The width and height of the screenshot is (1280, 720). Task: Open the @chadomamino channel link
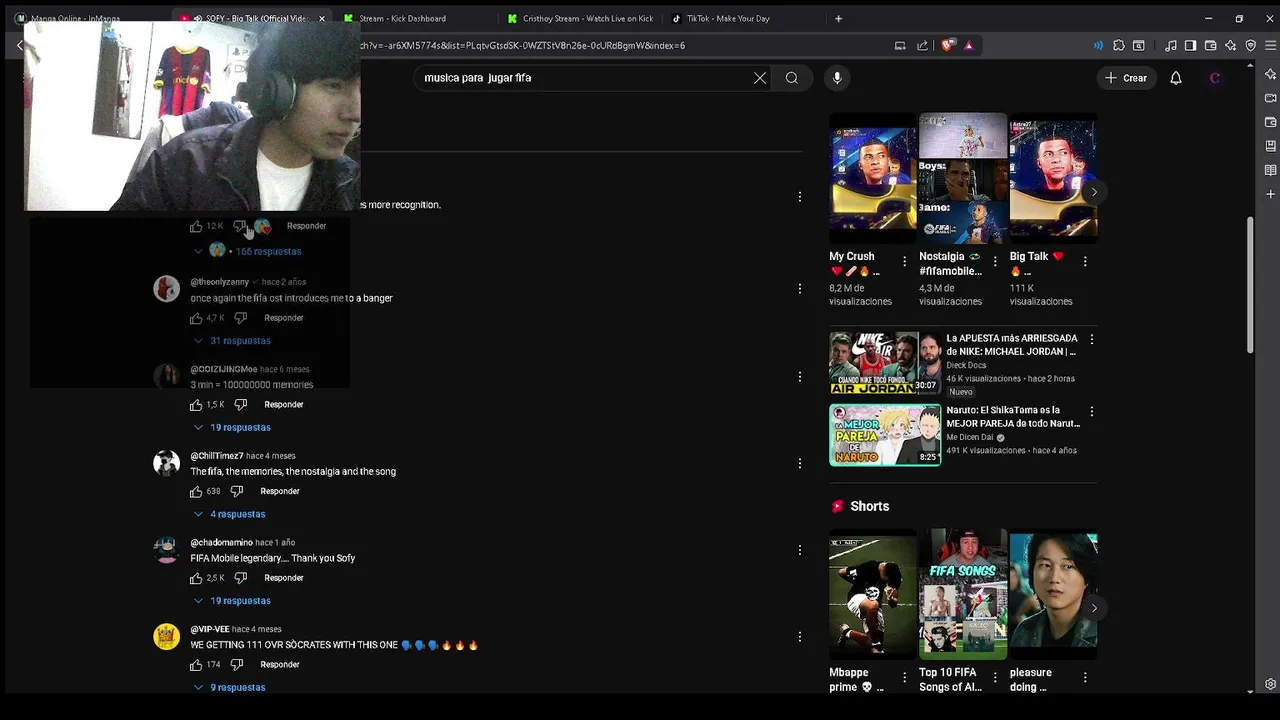pyautogui.click(x=221, y=543)
